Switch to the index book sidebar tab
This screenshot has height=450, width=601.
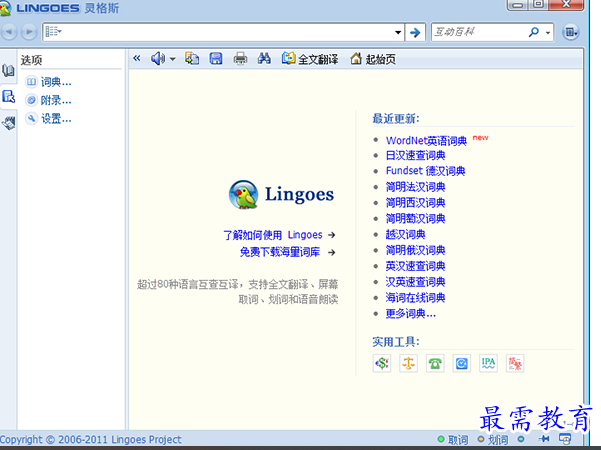pyautogui.click(x=8, y=71)
